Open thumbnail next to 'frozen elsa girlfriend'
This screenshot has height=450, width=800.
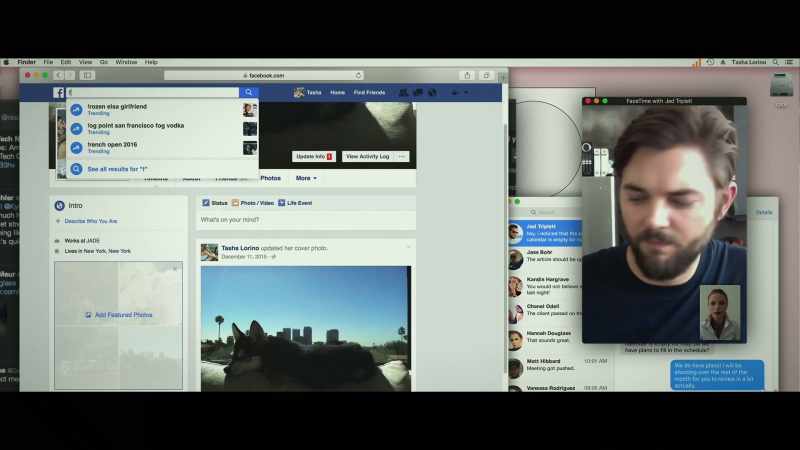click(250, 109)
